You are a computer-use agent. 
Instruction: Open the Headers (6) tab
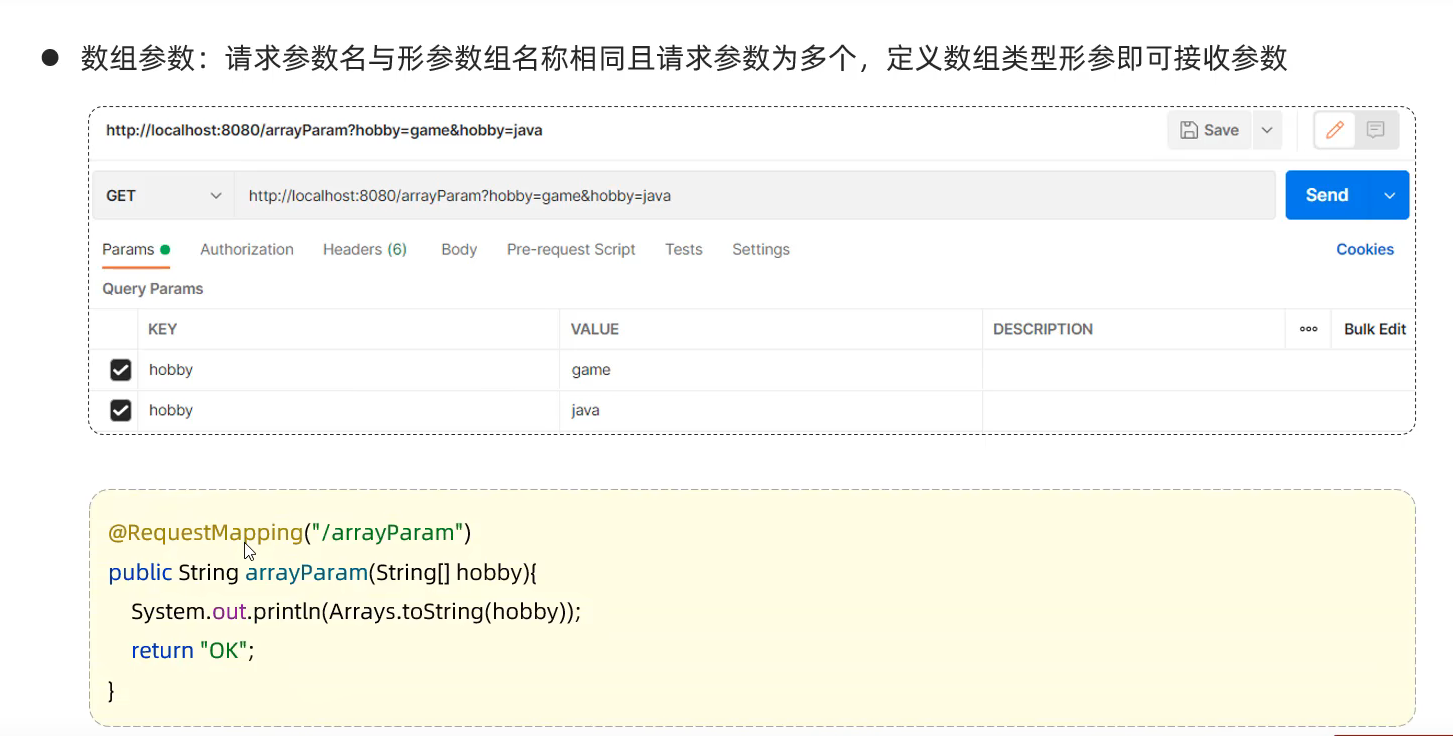[365, 250]
